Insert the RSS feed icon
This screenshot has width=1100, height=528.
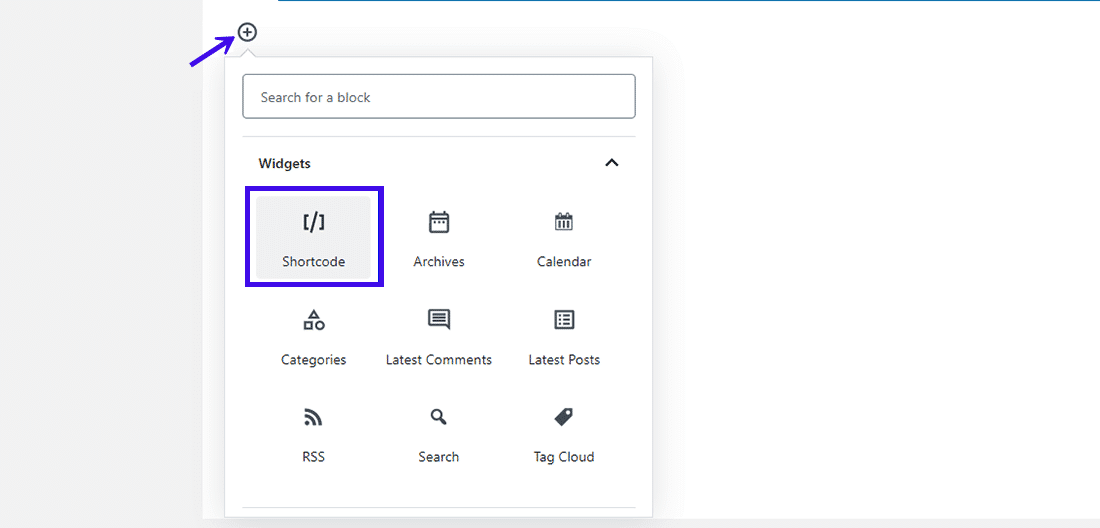pos(314,417)
